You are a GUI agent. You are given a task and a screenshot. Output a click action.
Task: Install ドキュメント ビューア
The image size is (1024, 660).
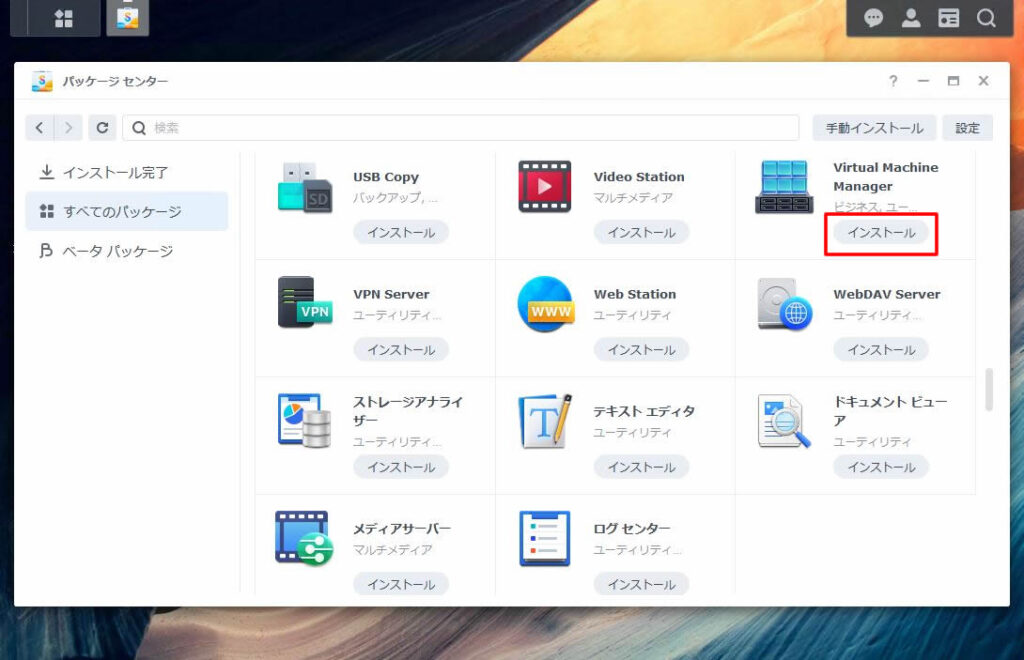881,467
